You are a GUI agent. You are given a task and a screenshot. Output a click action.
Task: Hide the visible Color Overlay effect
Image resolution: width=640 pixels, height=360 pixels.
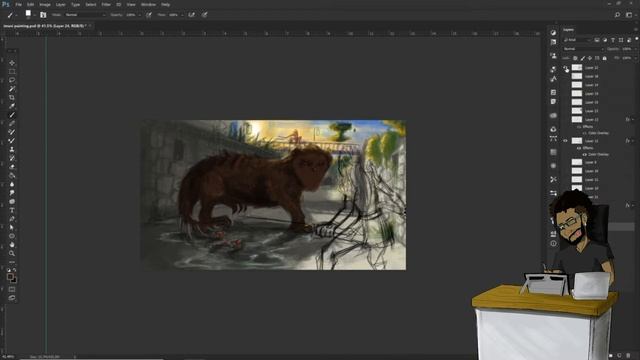pyautogui.click(x=584, y=155)
